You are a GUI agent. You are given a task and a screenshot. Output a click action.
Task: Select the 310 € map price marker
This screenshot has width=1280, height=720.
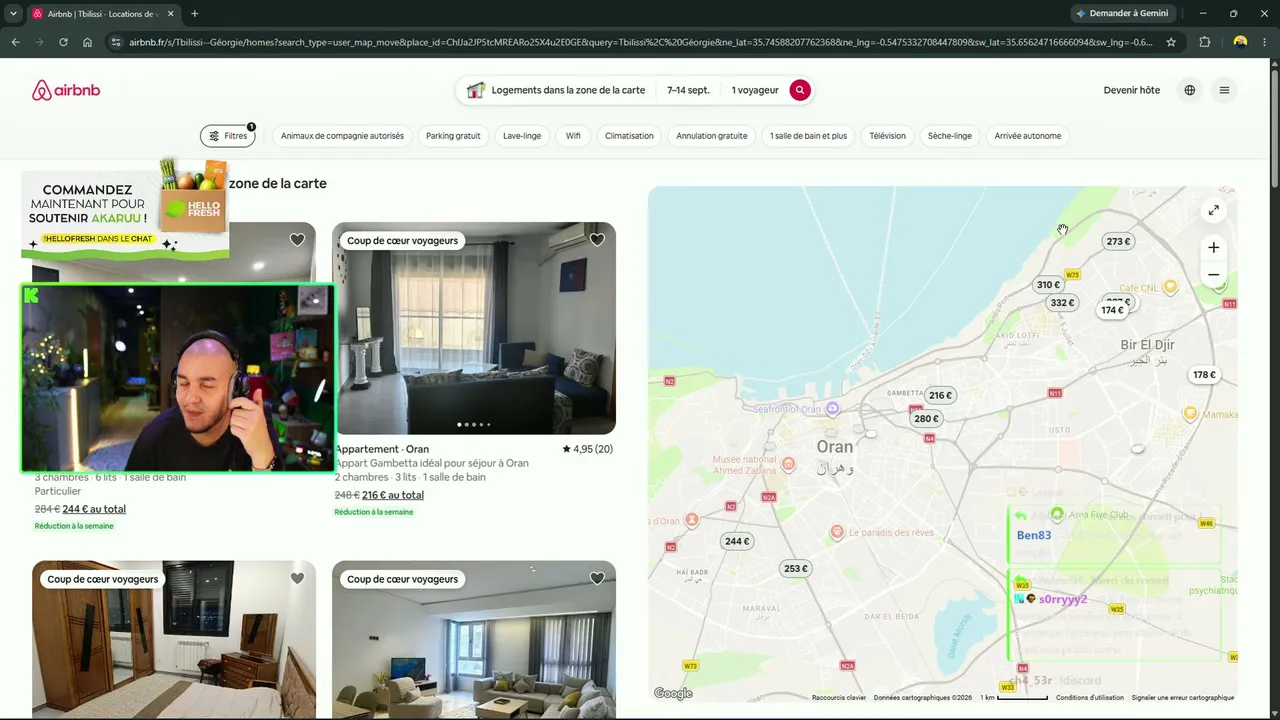pos(1048,285)
